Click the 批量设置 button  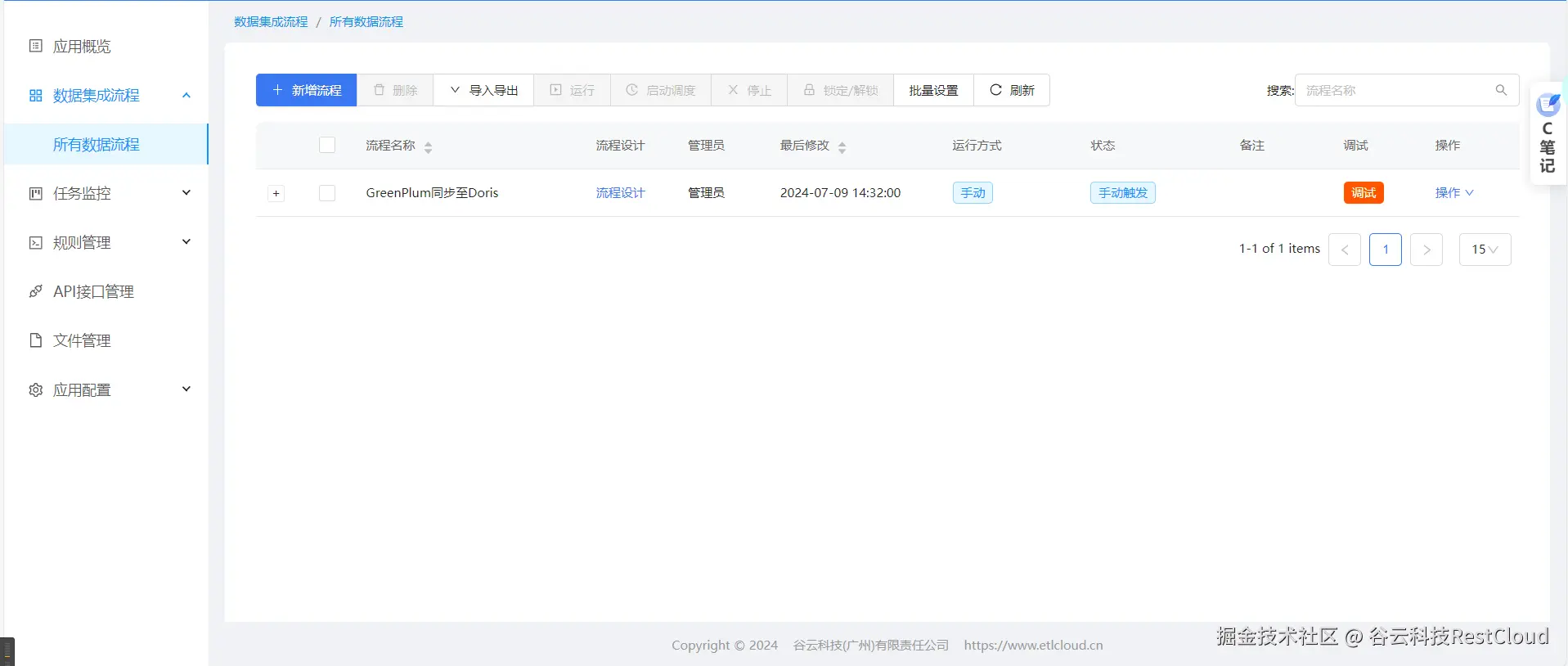[x=933, y=90]
